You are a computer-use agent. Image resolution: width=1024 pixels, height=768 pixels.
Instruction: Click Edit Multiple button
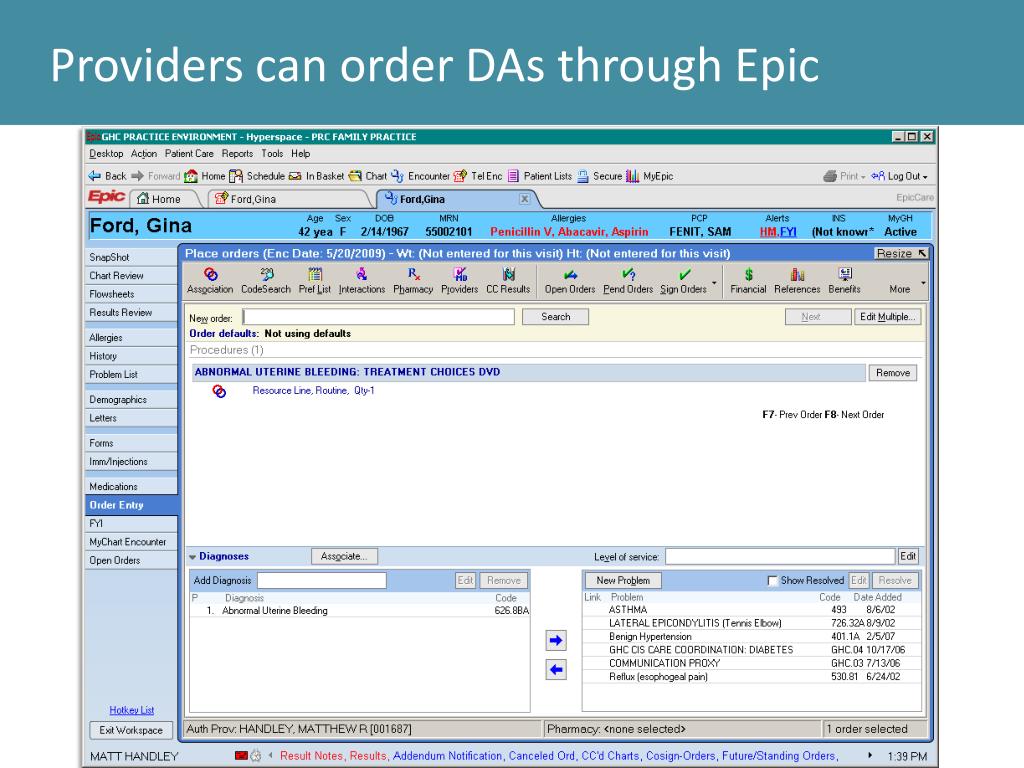point(888,317)
